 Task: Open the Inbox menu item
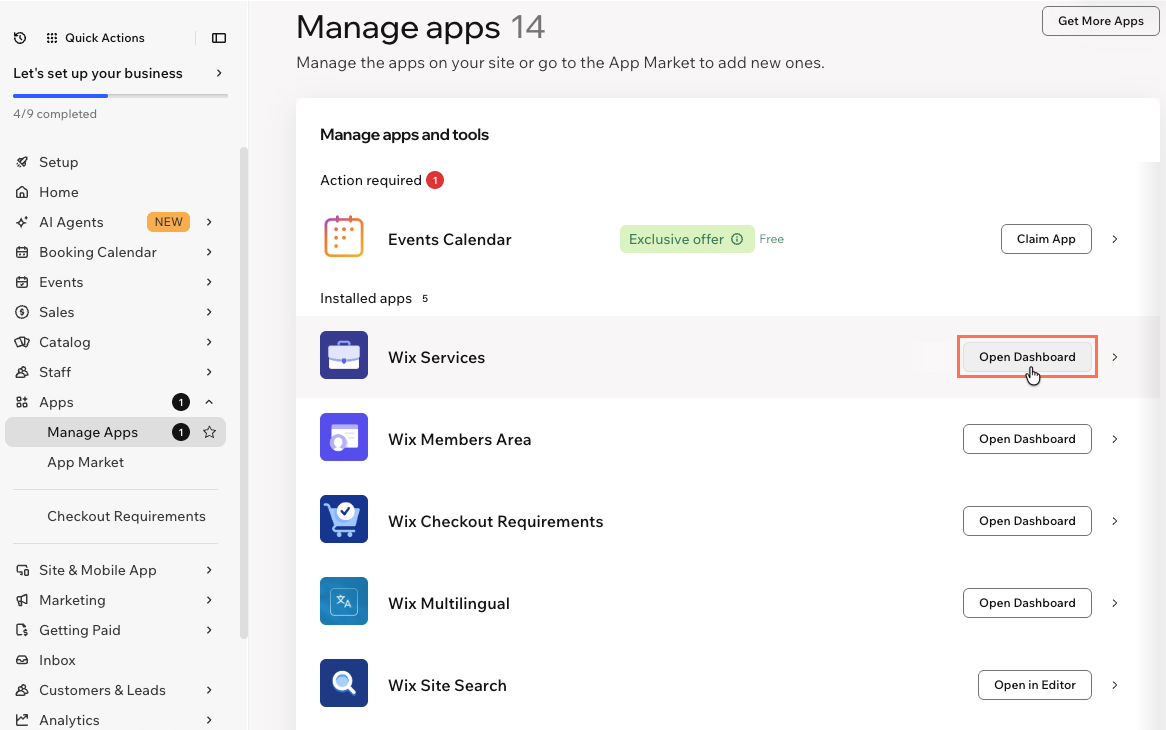pyautogui.click(x=57, y=660)
